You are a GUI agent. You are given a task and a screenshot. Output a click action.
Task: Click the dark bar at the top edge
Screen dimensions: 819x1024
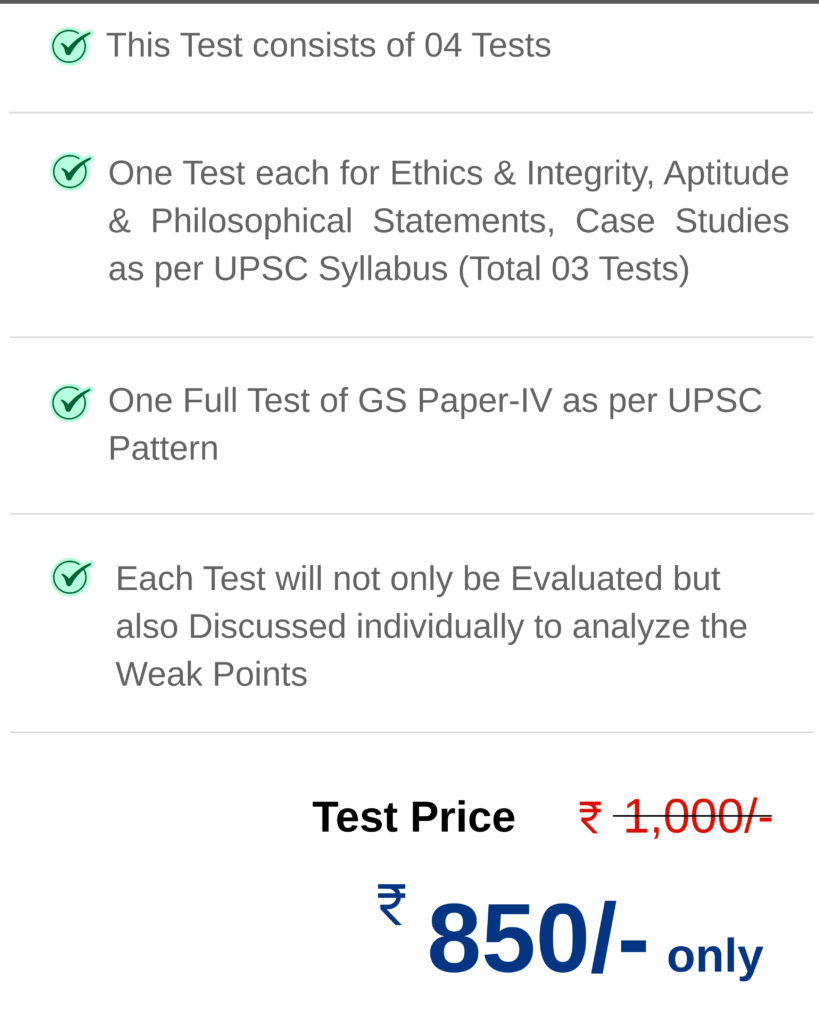409,2
